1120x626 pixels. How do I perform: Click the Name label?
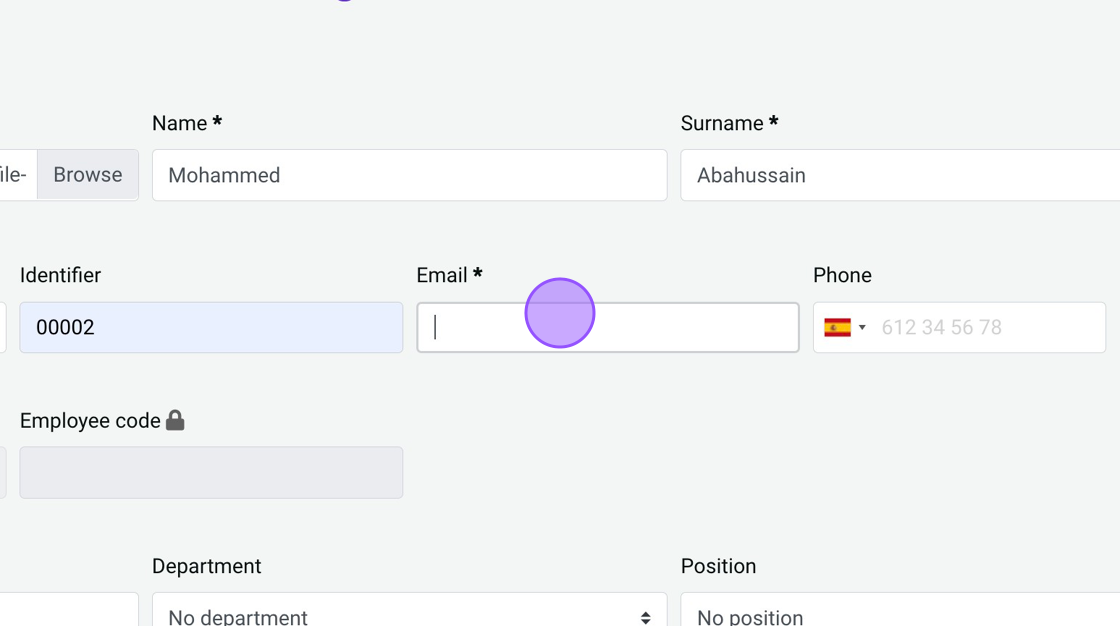click(180, 123)
